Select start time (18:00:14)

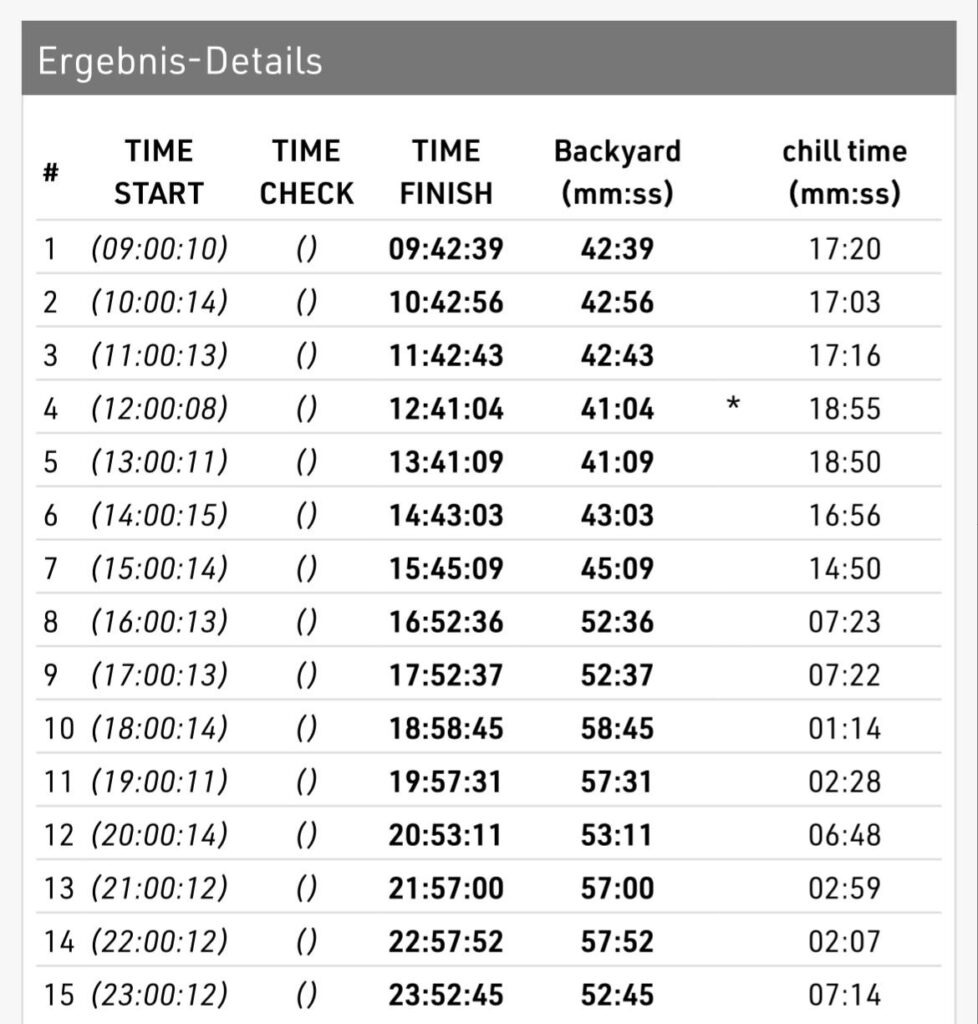click(x=159, y=728)
